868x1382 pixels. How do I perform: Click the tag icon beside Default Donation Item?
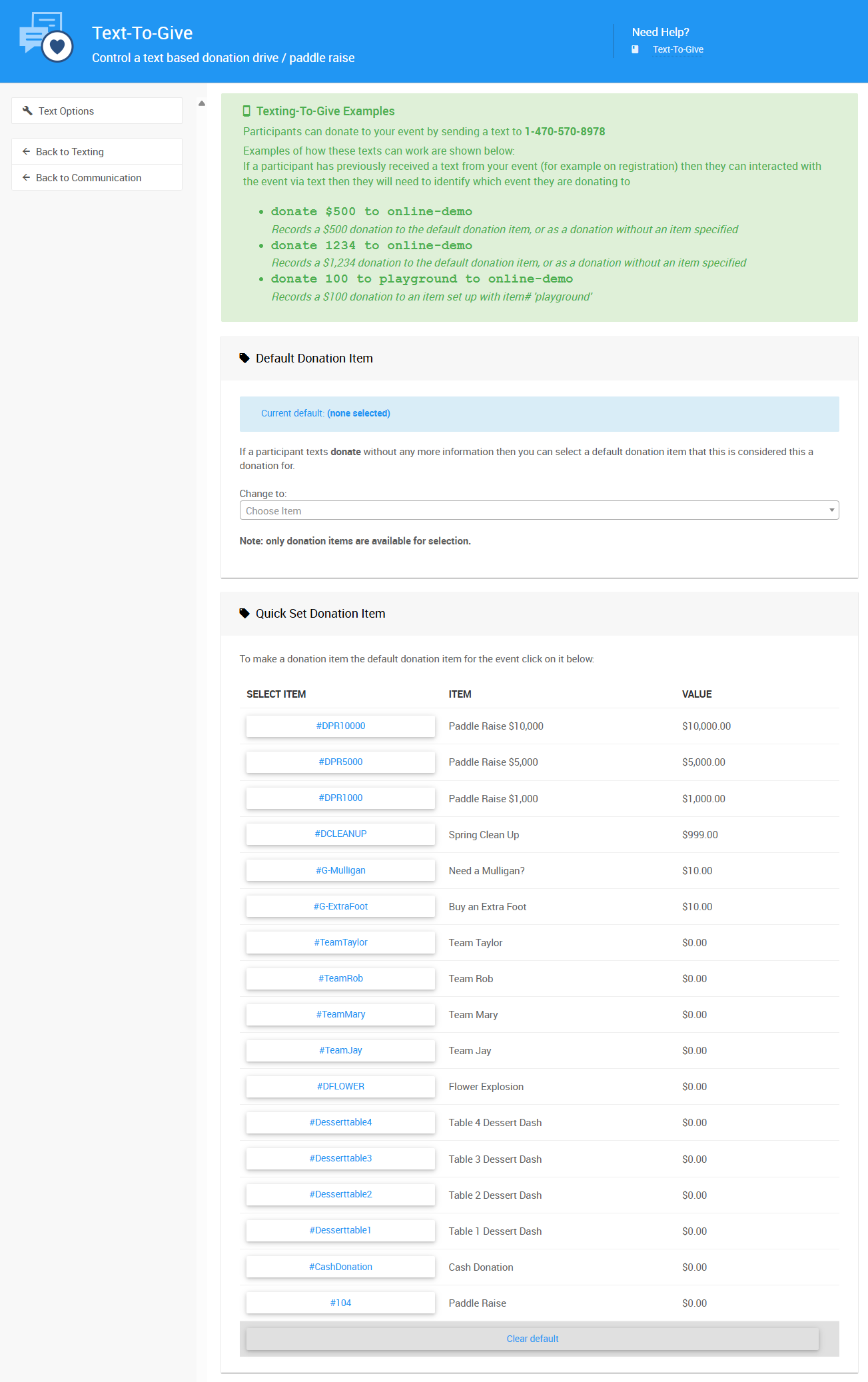(244, 358)
